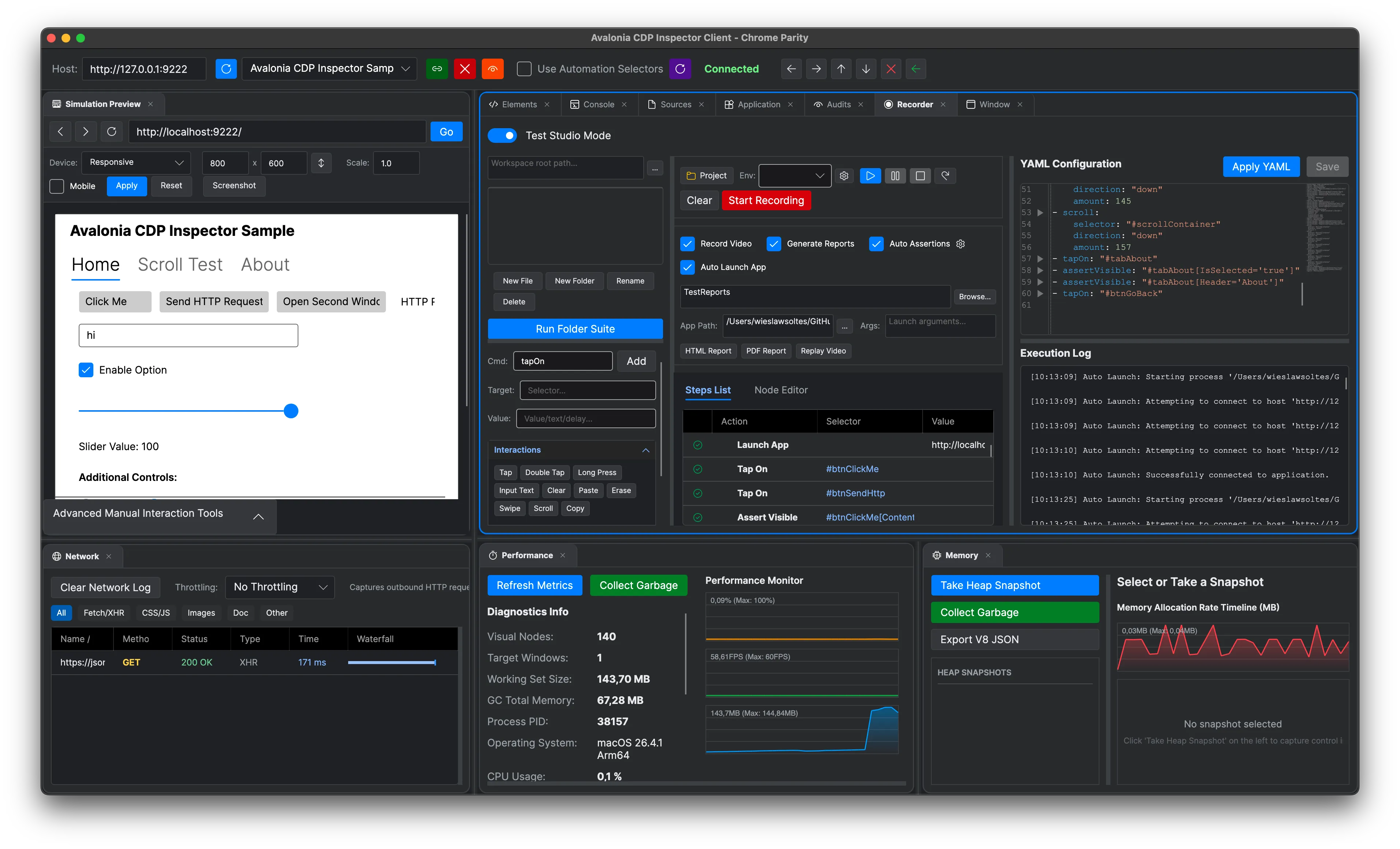
Task: Go forward in Simulation Preview browser
Action: coord(86,132)
